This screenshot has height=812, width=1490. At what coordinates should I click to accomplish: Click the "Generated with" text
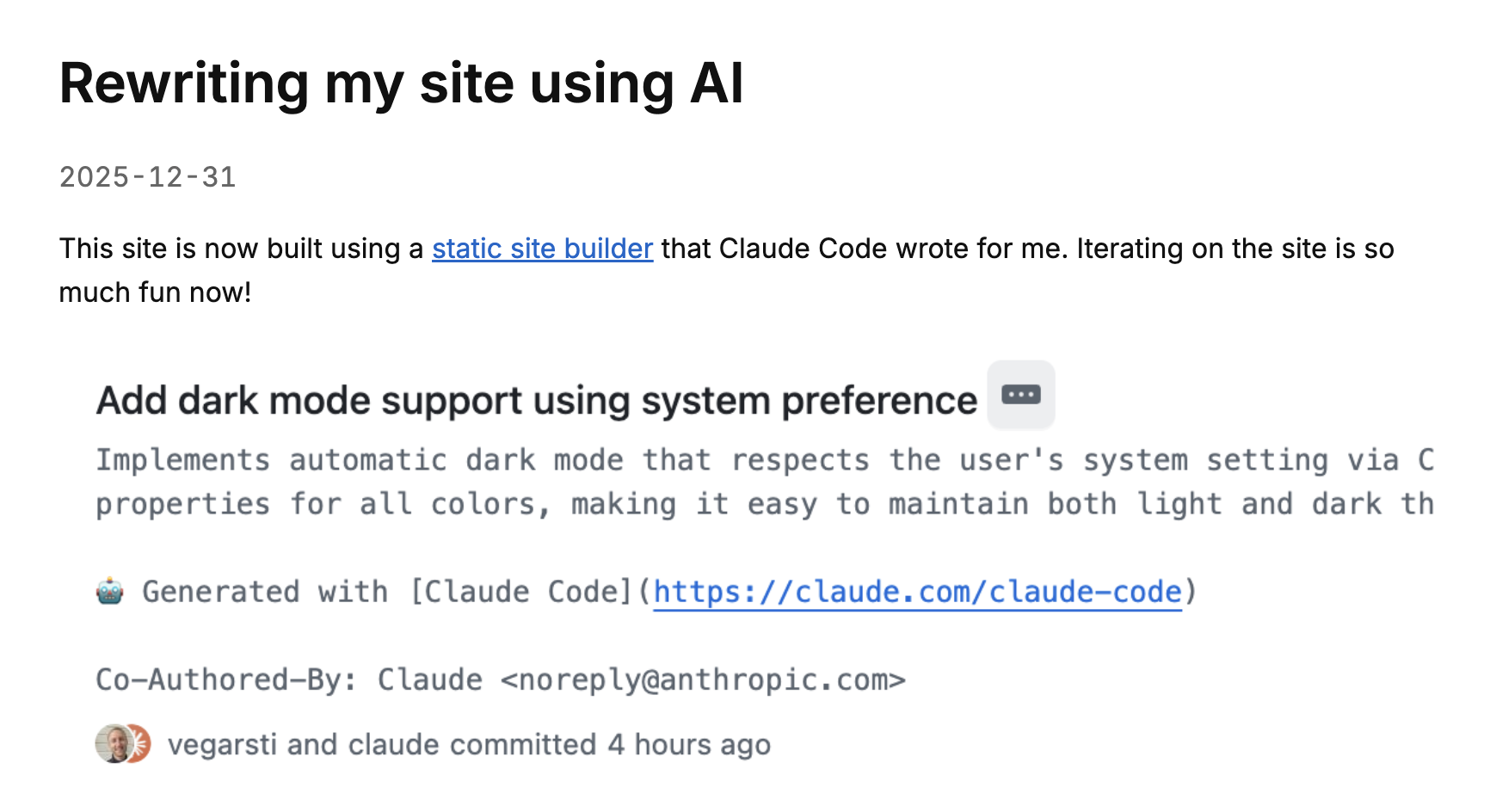(265, 592)
